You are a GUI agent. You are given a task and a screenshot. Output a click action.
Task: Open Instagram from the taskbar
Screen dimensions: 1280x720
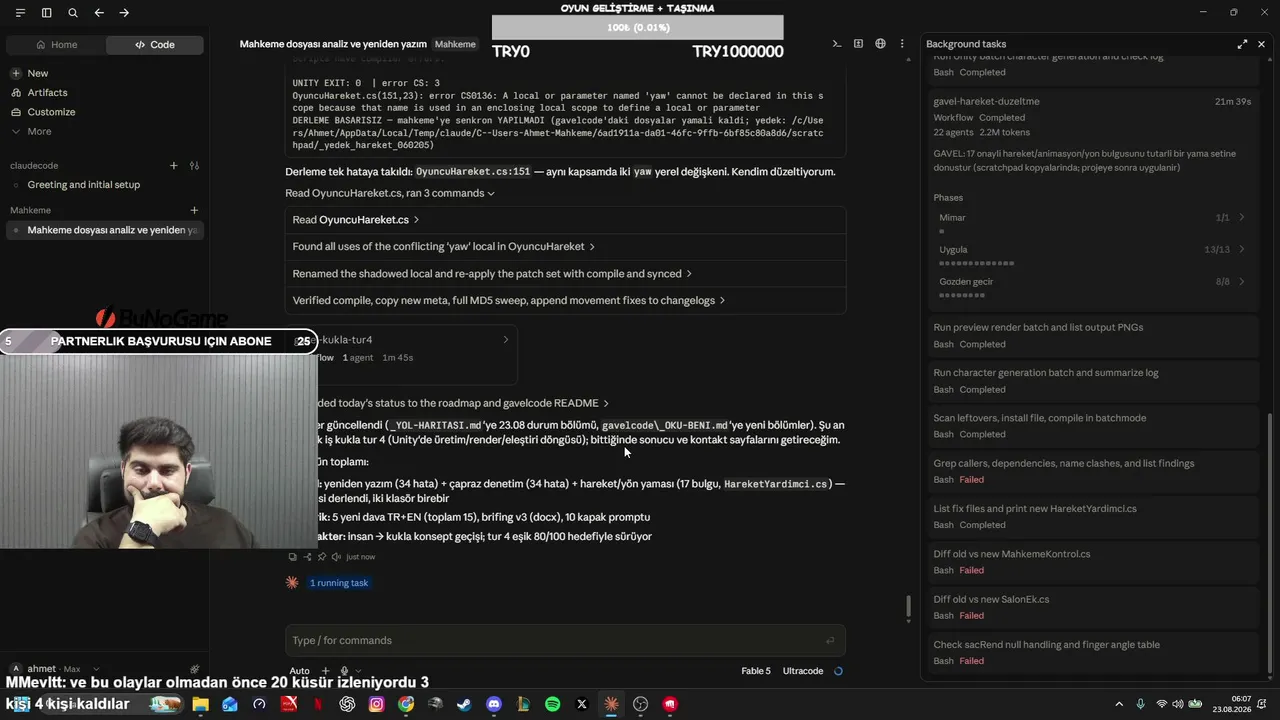tap(377, 704)
